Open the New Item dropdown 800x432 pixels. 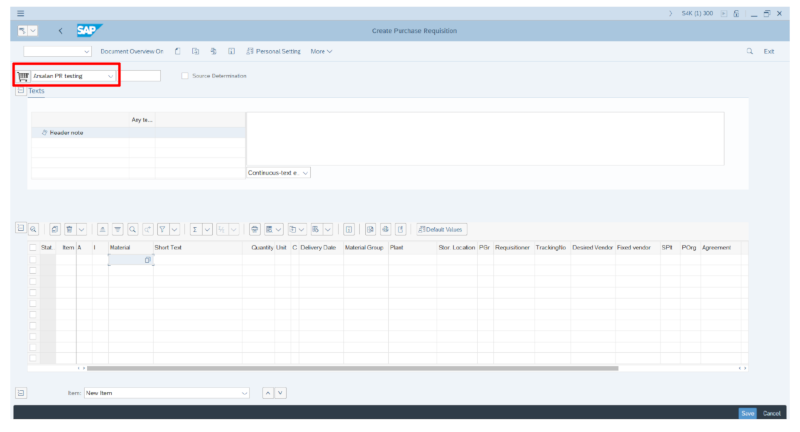tap(245, 393)
